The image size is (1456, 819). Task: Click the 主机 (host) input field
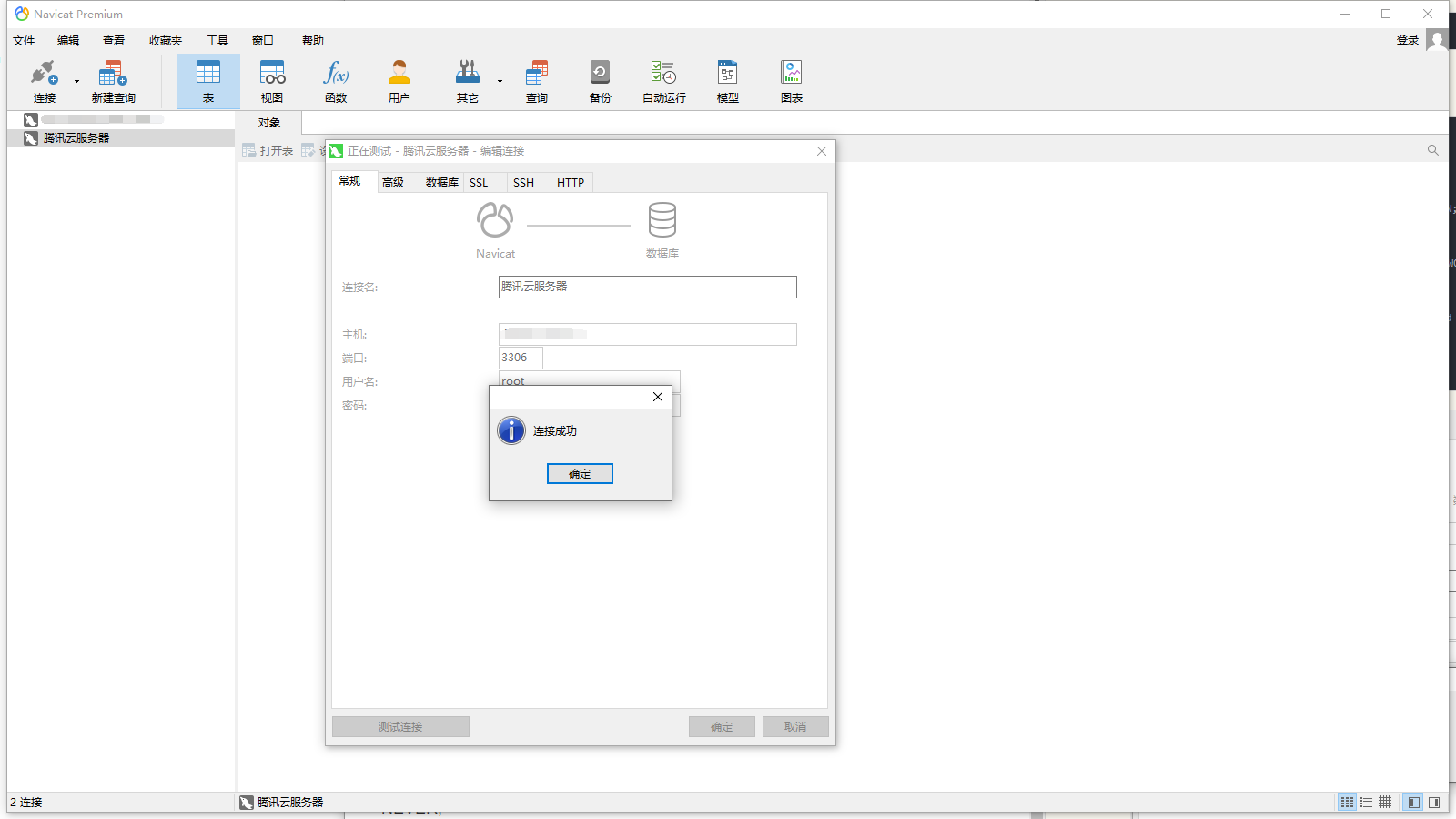pos(648,334)
